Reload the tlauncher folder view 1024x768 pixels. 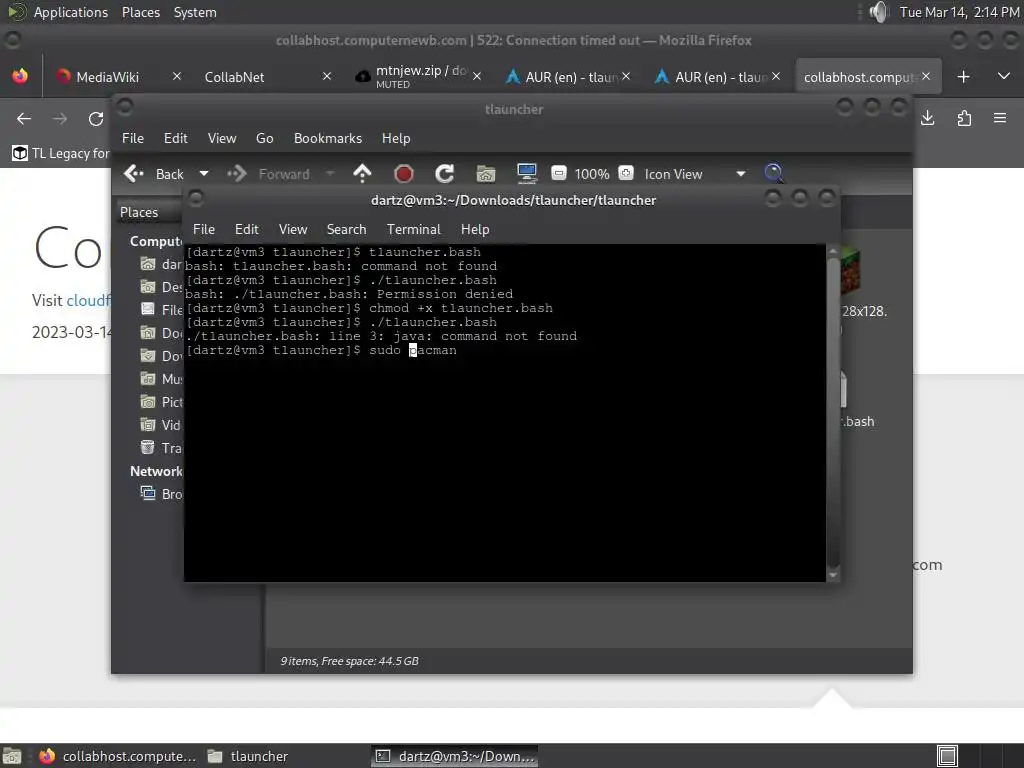pyautogui.click(x=445, y=174)
